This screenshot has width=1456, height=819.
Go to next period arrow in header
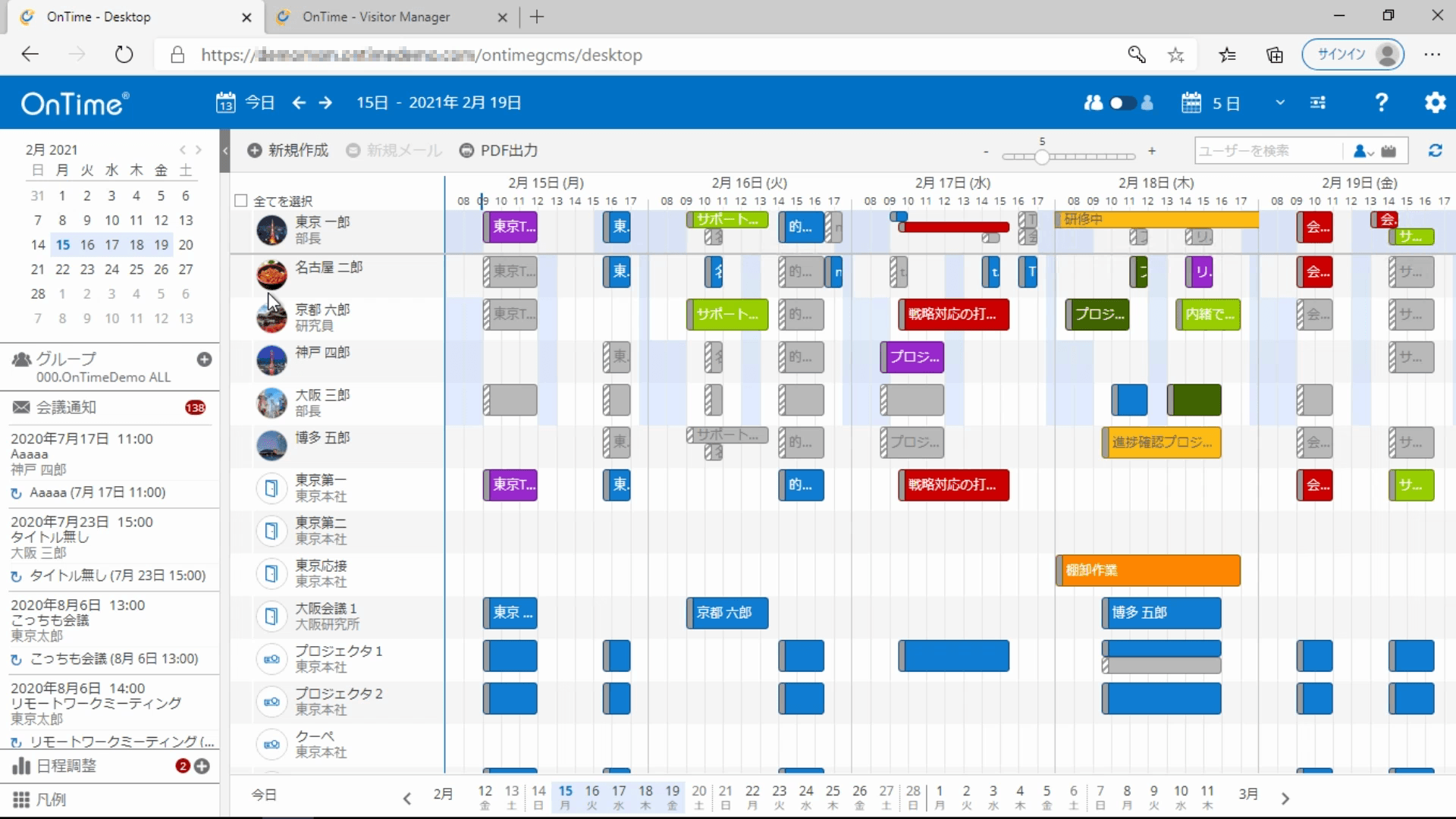click(325, 102)
